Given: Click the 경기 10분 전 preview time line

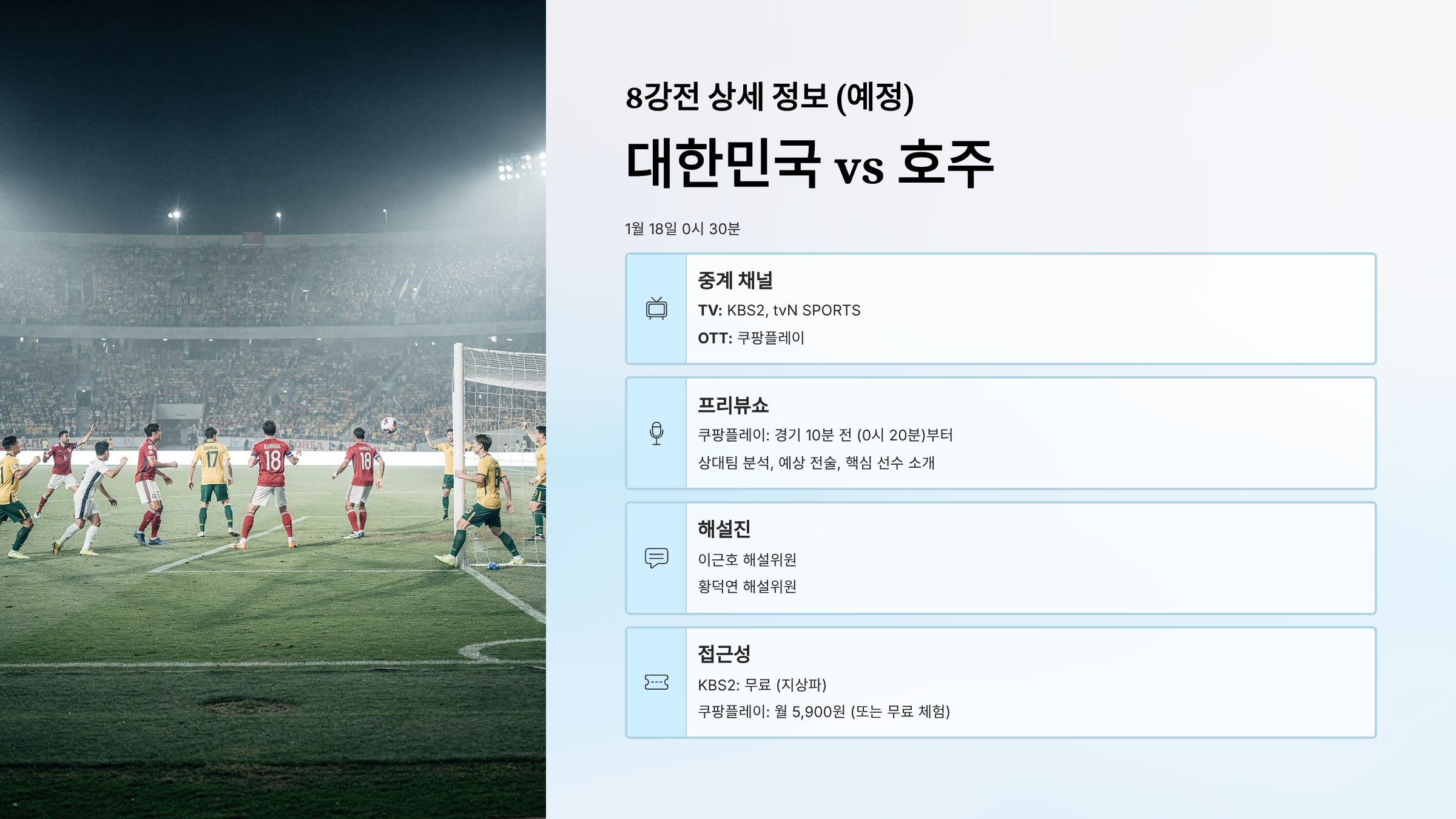Looking at the screenshot, I should (825, 436).
